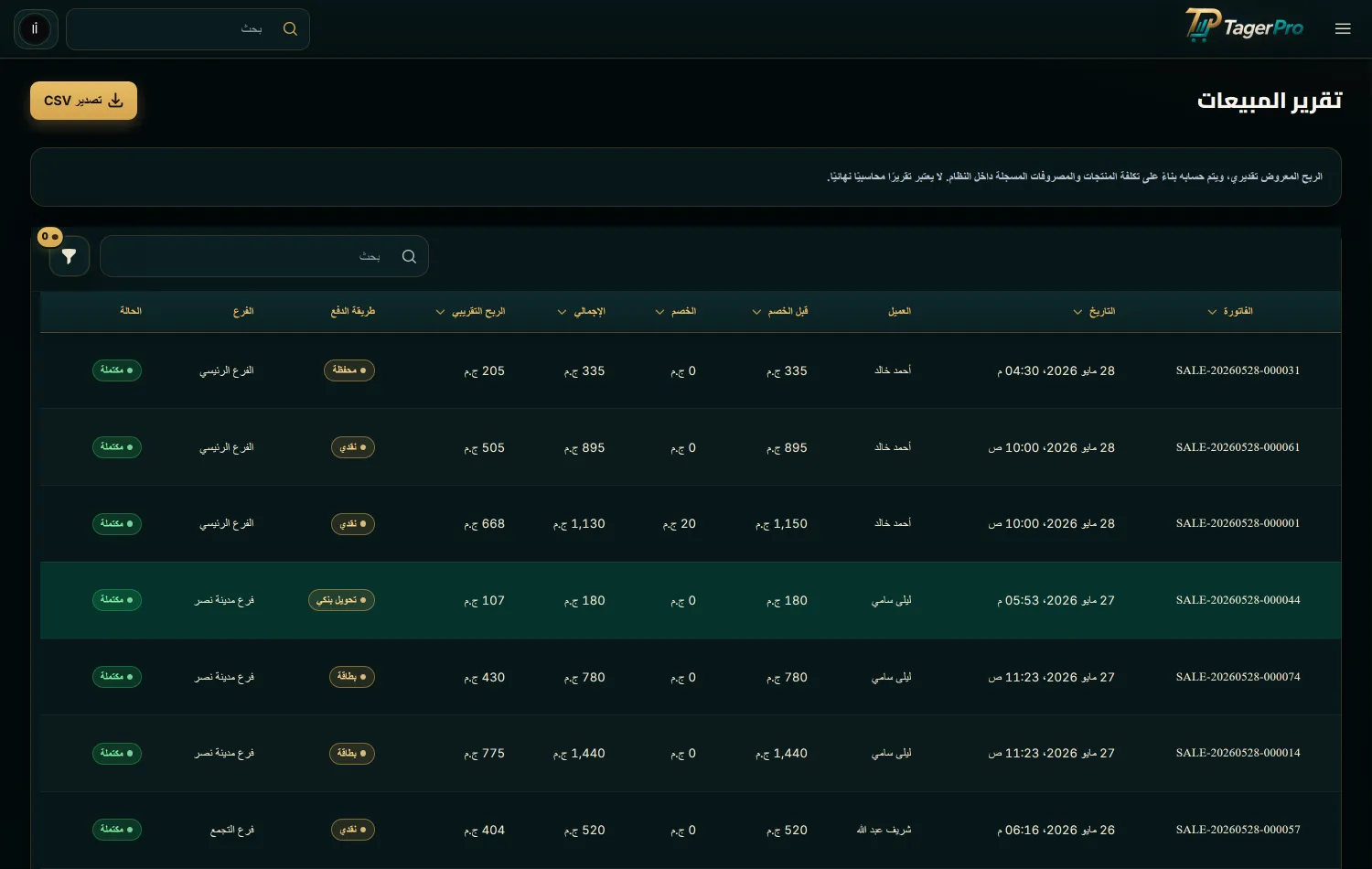Viewport: 1372px width, 869px height.
Task: Click the date 26 مايو 2026 06:16 م
Action: 1056,830
